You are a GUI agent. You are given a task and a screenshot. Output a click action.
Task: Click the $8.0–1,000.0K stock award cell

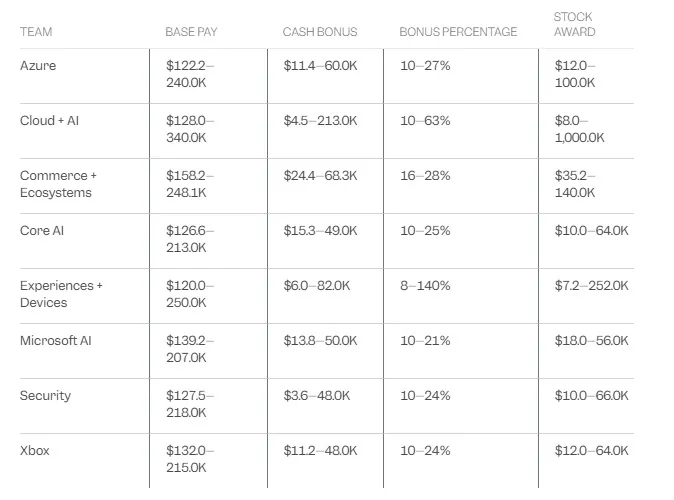[x=579, y=129]
